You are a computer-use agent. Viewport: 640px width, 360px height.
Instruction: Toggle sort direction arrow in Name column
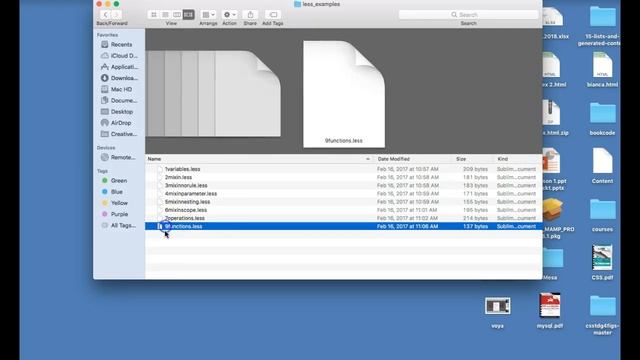click(x=368, y=159)
